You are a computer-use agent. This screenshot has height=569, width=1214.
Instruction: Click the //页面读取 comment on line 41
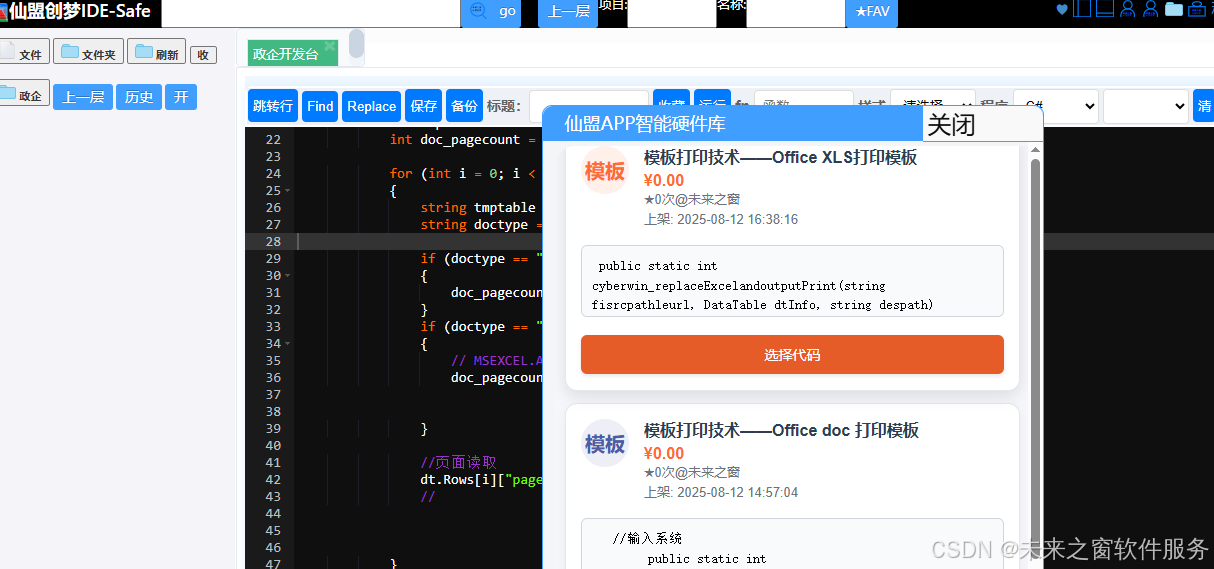point(458,462)
